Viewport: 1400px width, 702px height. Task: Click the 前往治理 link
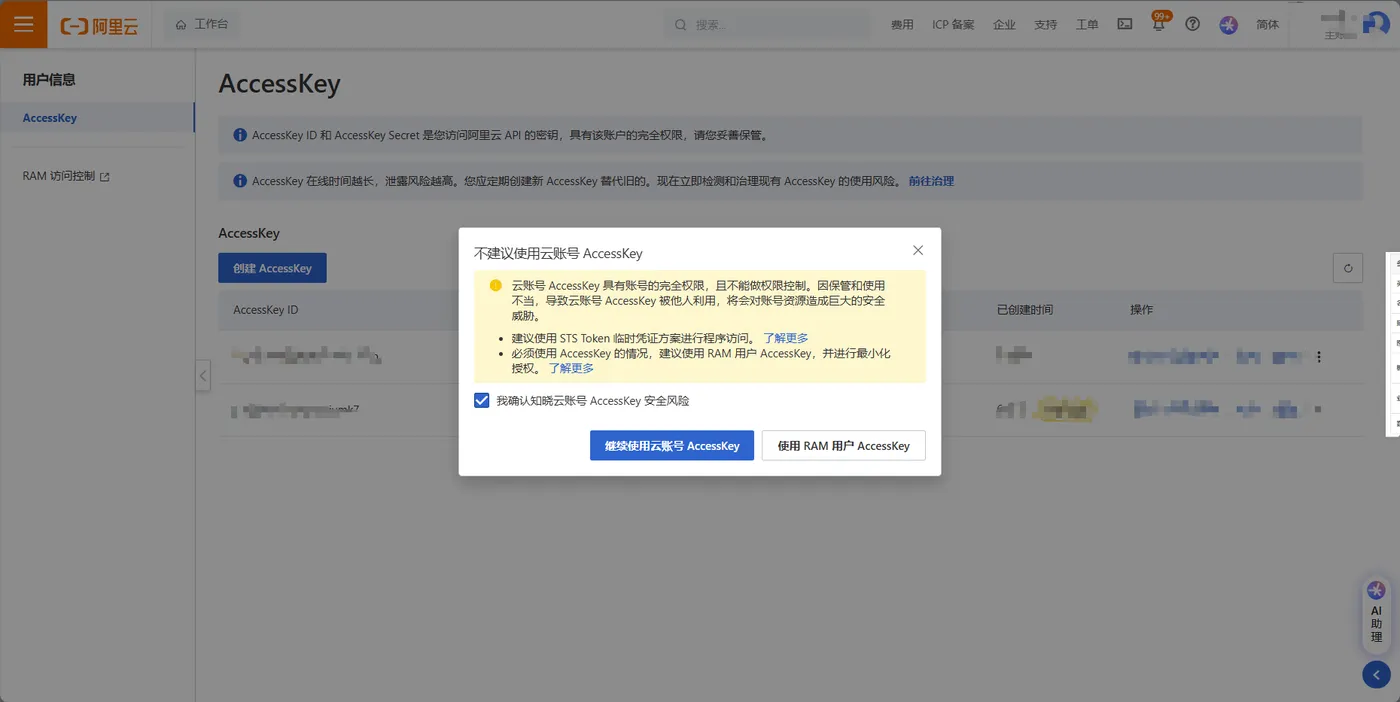(931, 182)
